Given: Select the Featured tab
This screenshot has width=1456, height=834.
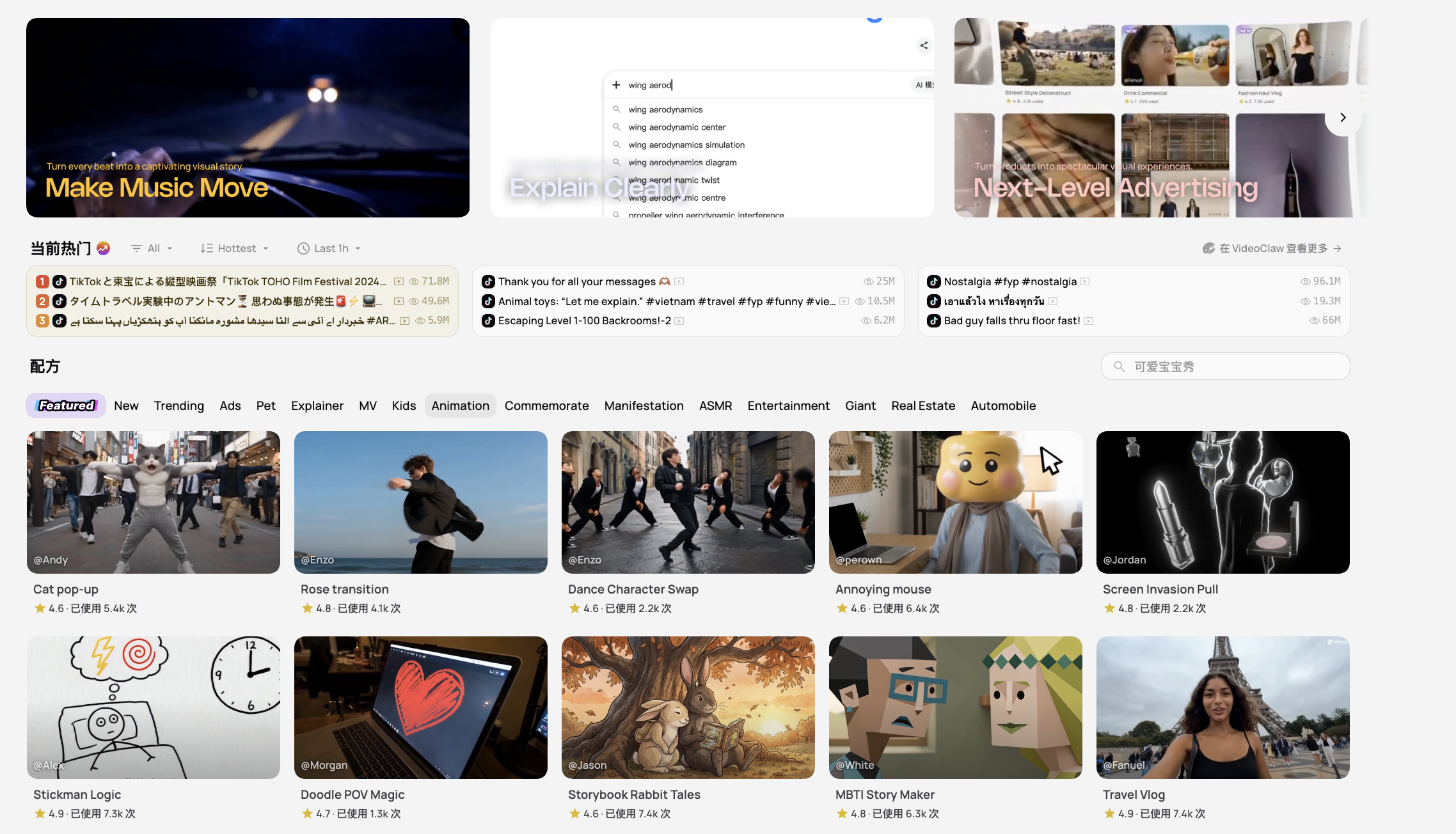Looking at the screenshot, I should [66, 405].
